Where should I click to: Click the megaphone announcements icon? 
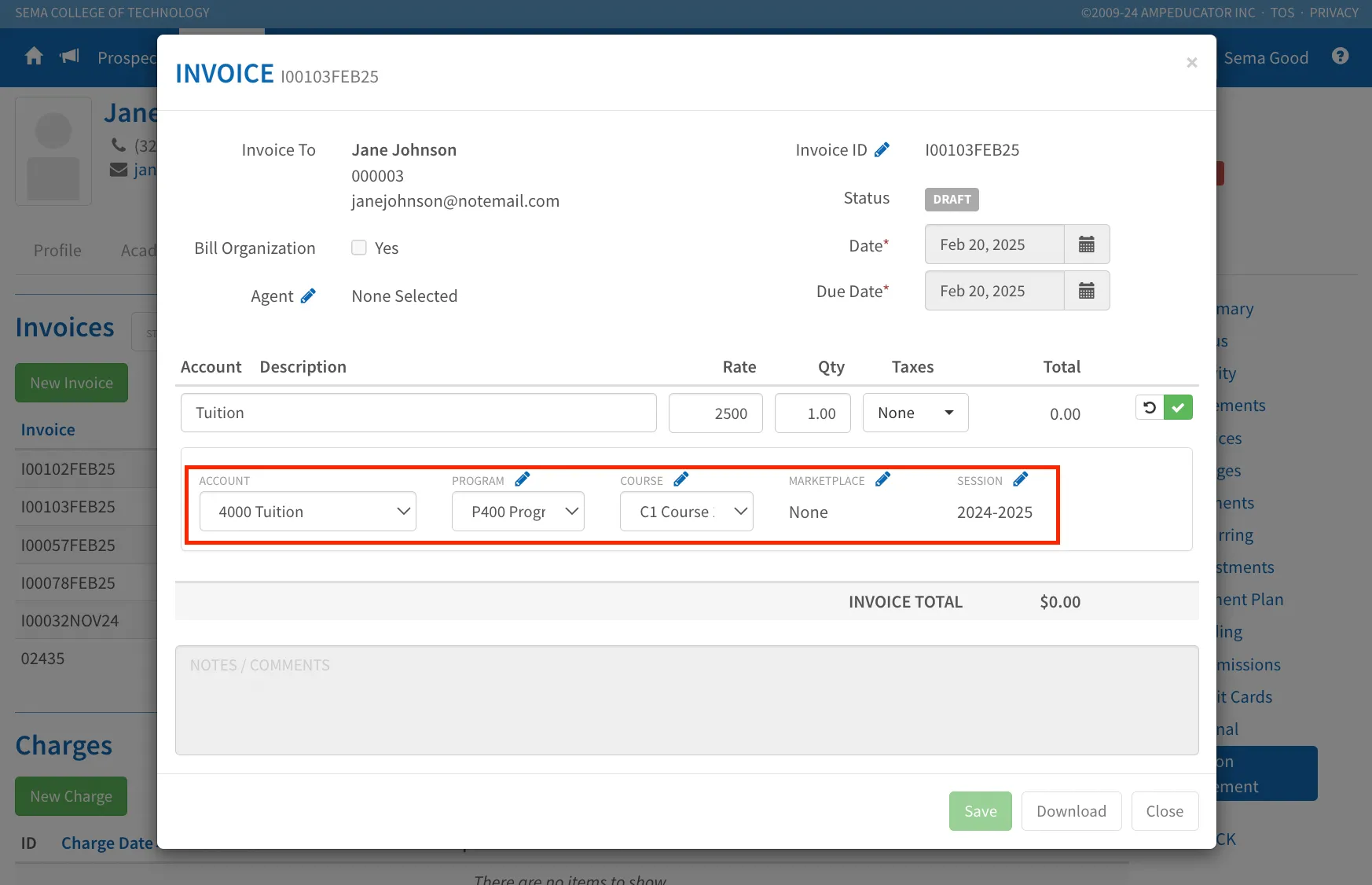point(70,56)
